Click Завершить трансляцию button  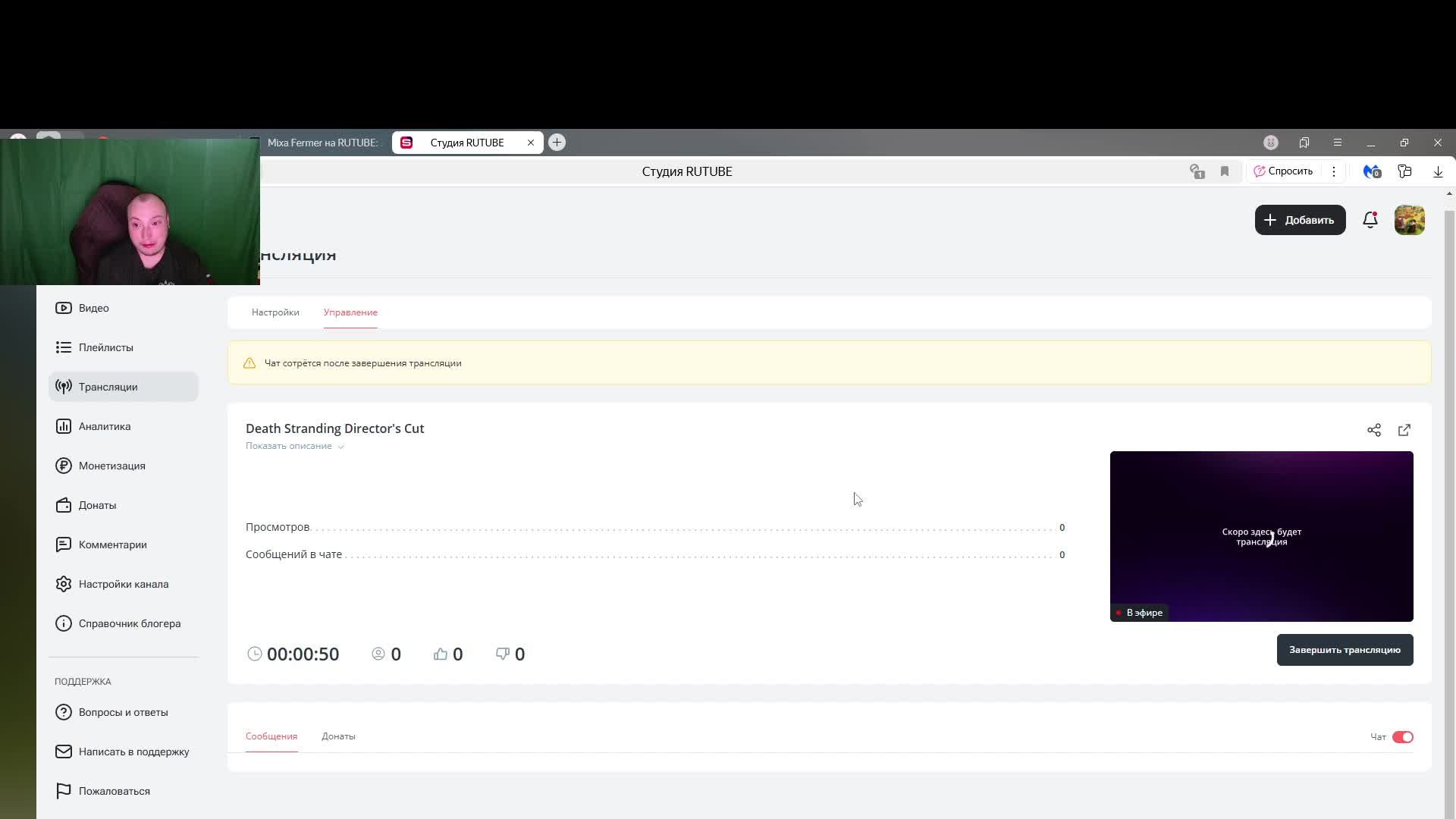[x=1344, y=650]
